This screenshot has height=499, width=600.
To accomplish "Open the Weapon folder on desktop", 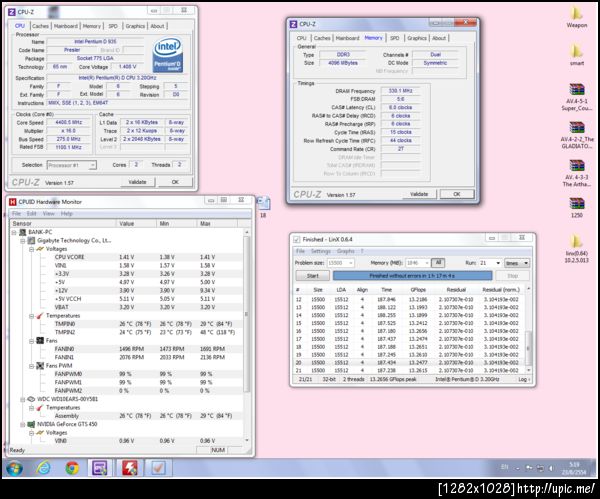I will coord(577,17).
